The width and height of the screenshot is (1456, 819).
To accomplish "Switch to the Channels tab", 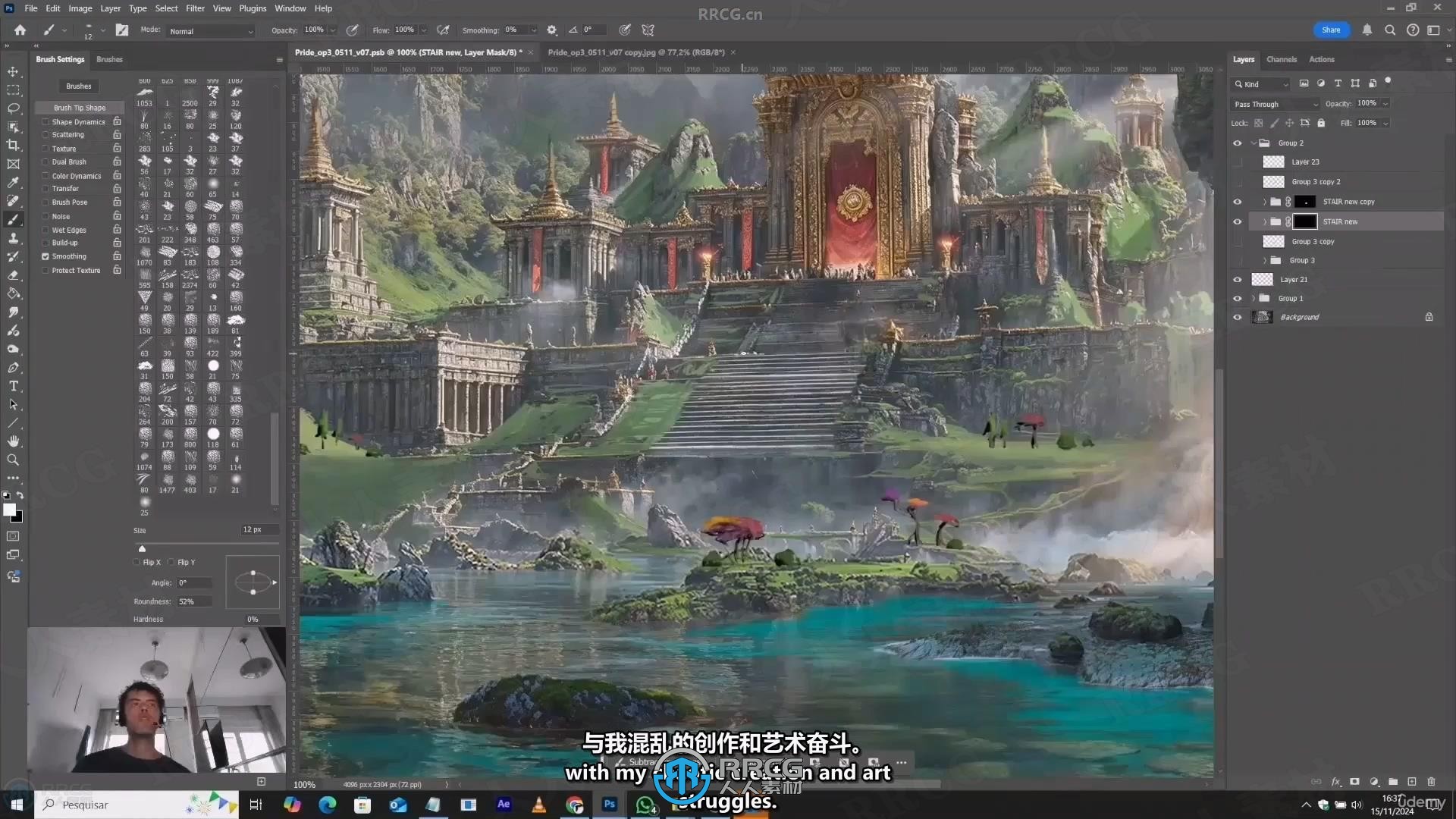I will pos(1282,59).
